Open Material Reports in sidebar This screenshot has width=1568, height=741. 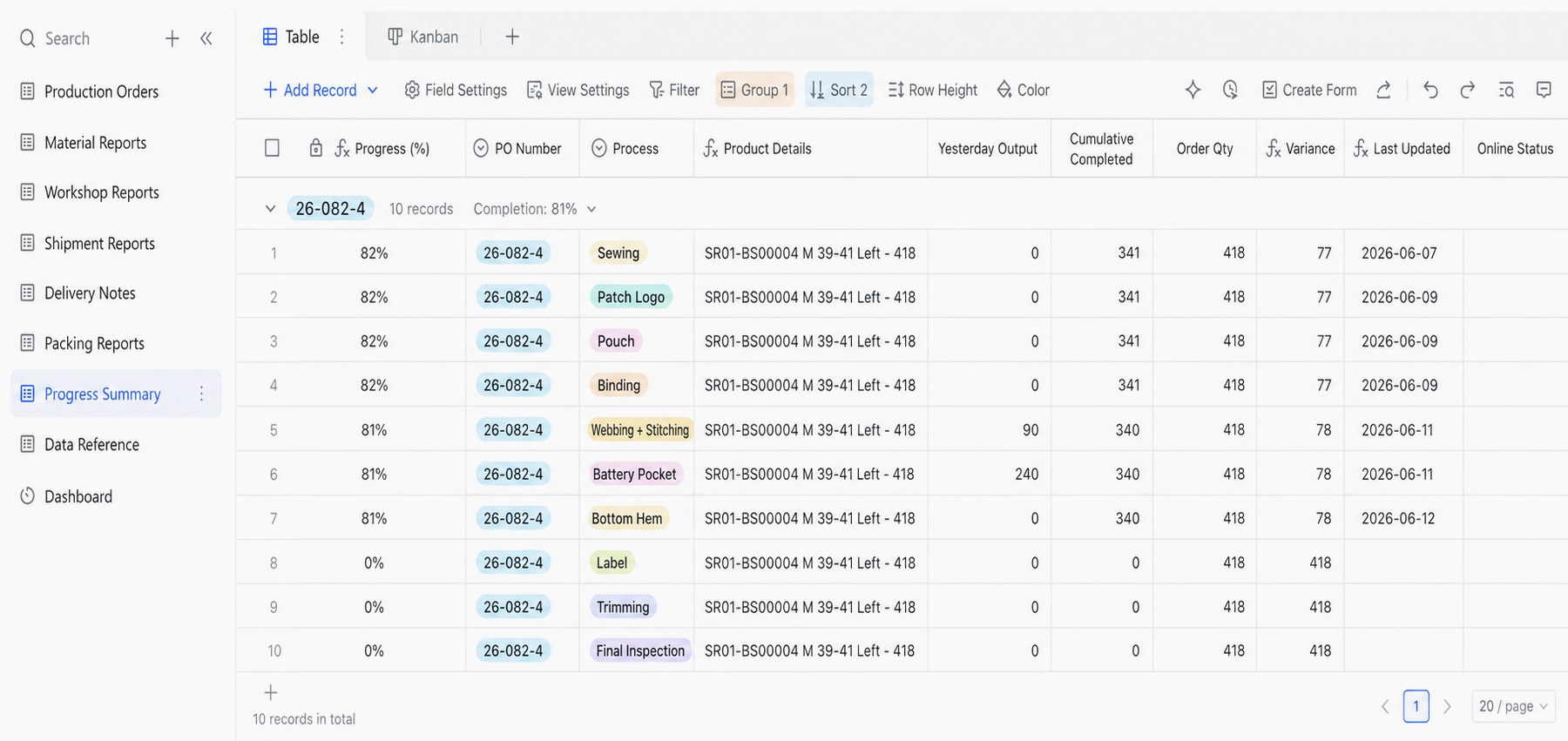pyautogui.click(x=95, y=142)
